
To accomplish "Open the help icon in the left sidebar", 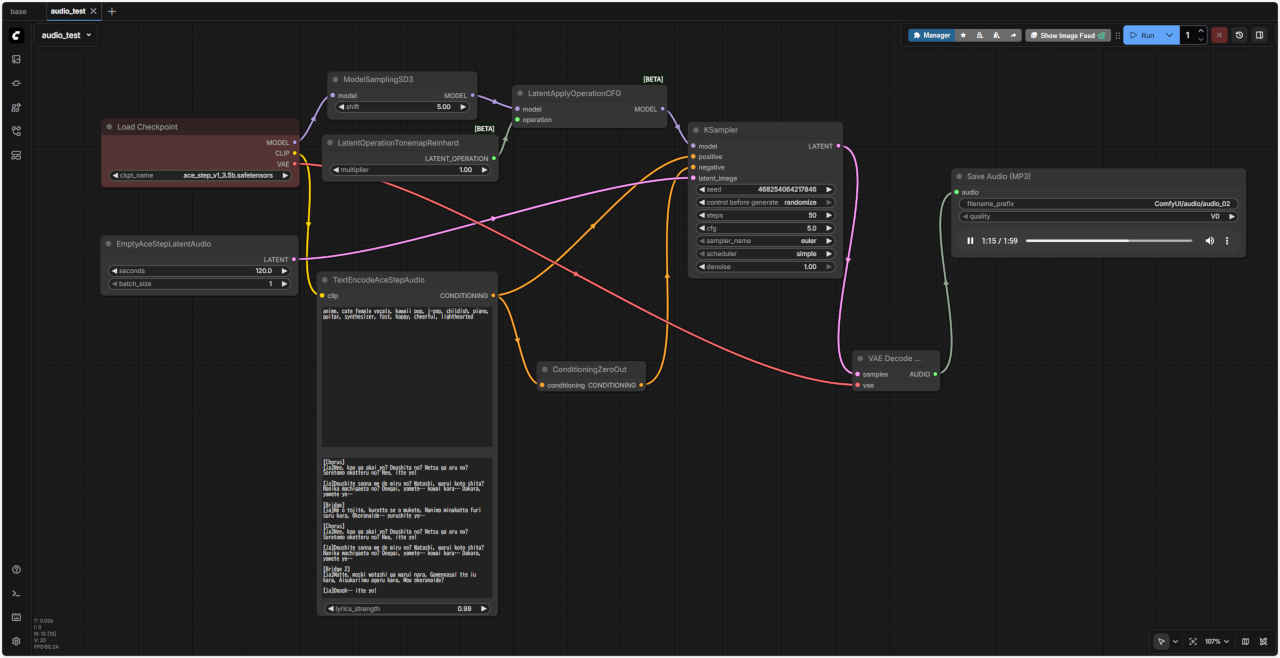I will pyautogui.click(x=16, y=569).
